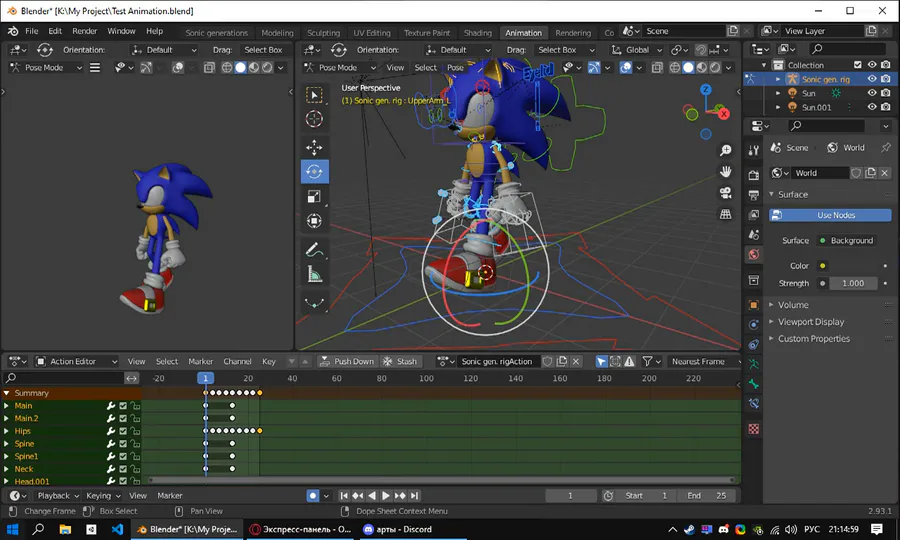Click the Push Down button
Screen dimensions: 900x540
tap(347, 362)
